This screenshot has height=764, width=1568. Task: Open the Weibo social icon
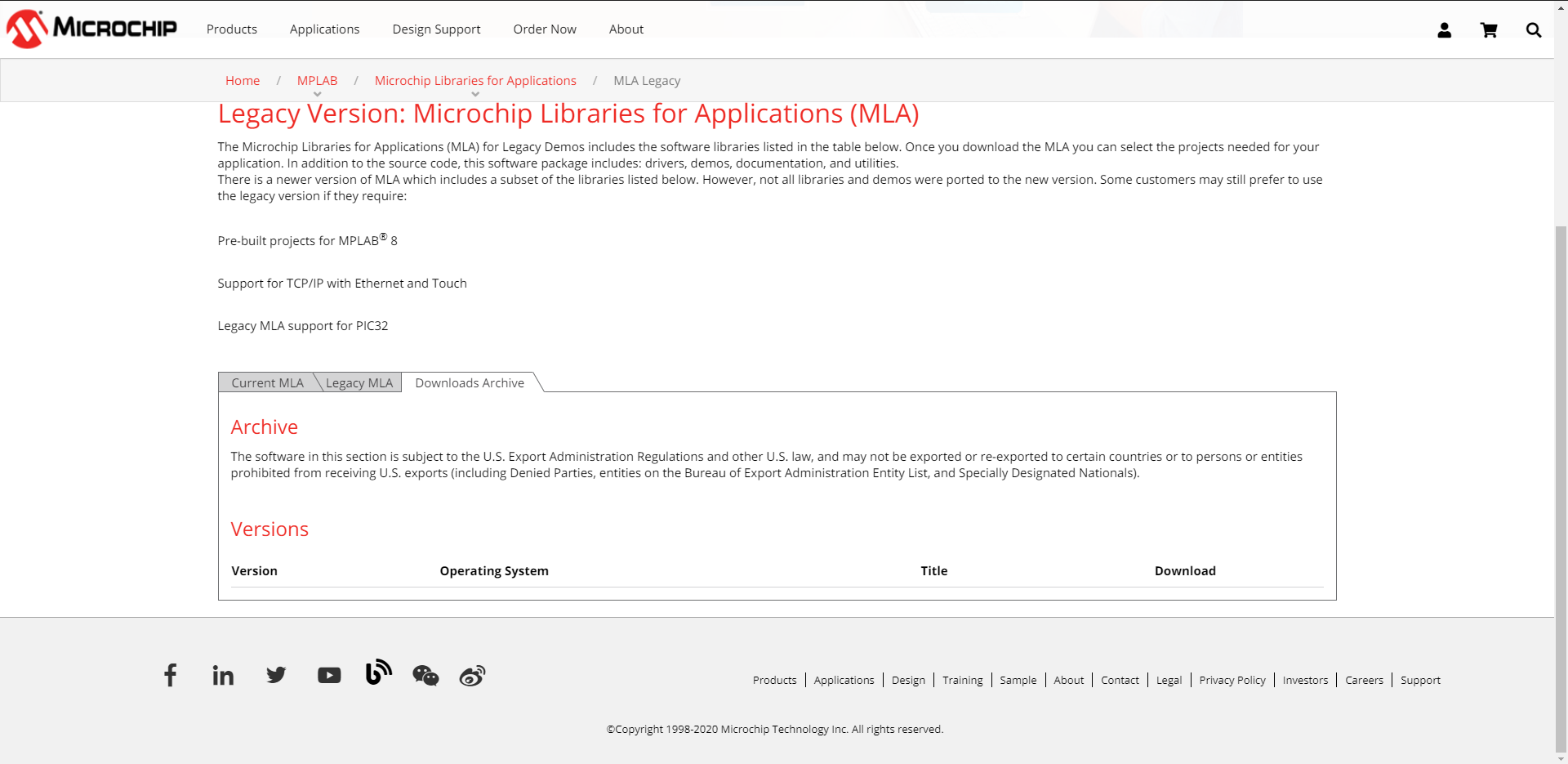click(472, 676)
